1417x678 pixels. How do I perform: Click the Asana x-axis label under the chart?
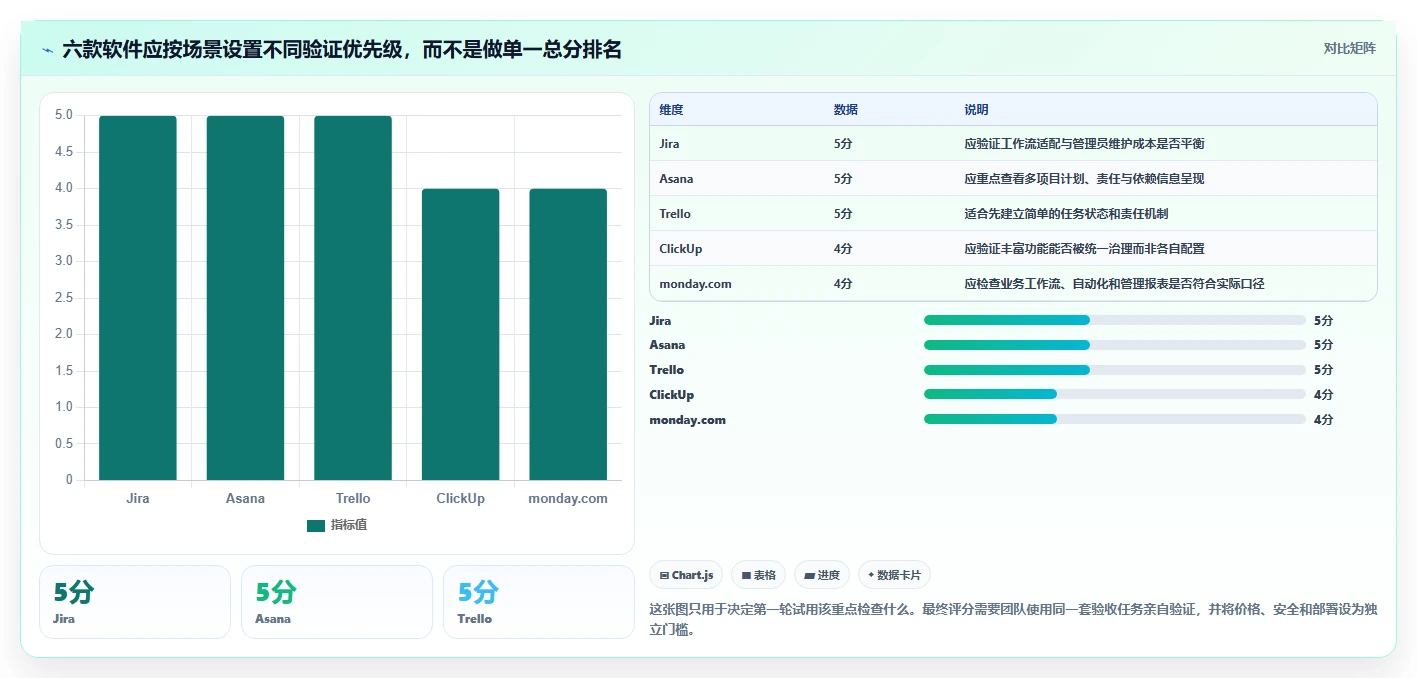(x=245, y=498)
